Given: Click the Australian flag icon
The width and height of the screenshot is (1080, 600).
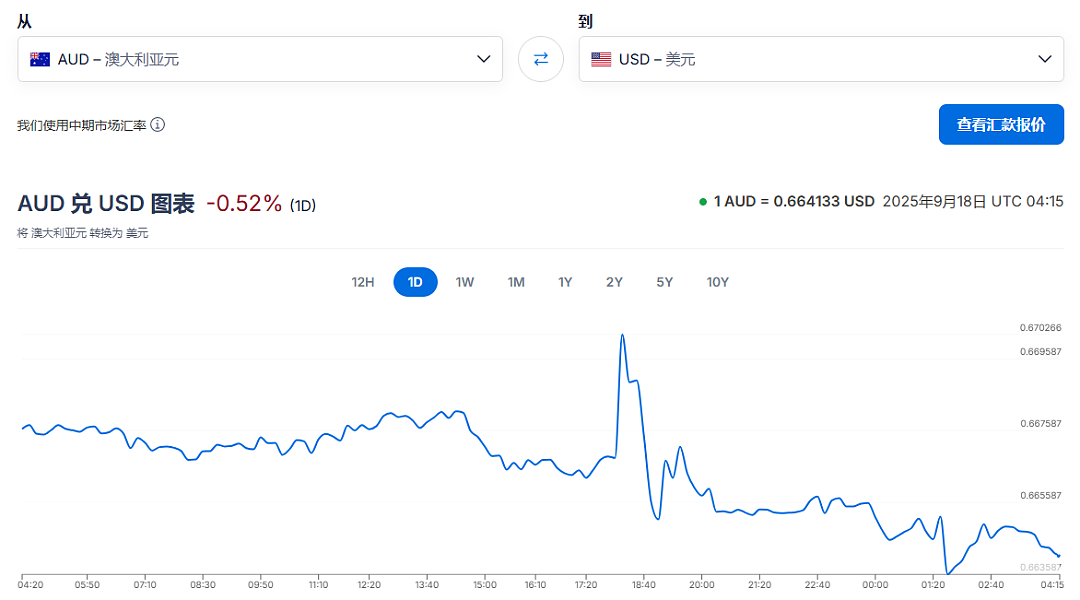Looking at the screenshot, I should click(40, 59).
